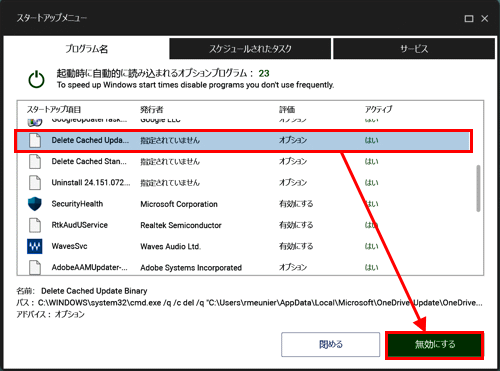
Task: Click publisher Waves Audio Ltd.
Action: (x=170, y=246)
